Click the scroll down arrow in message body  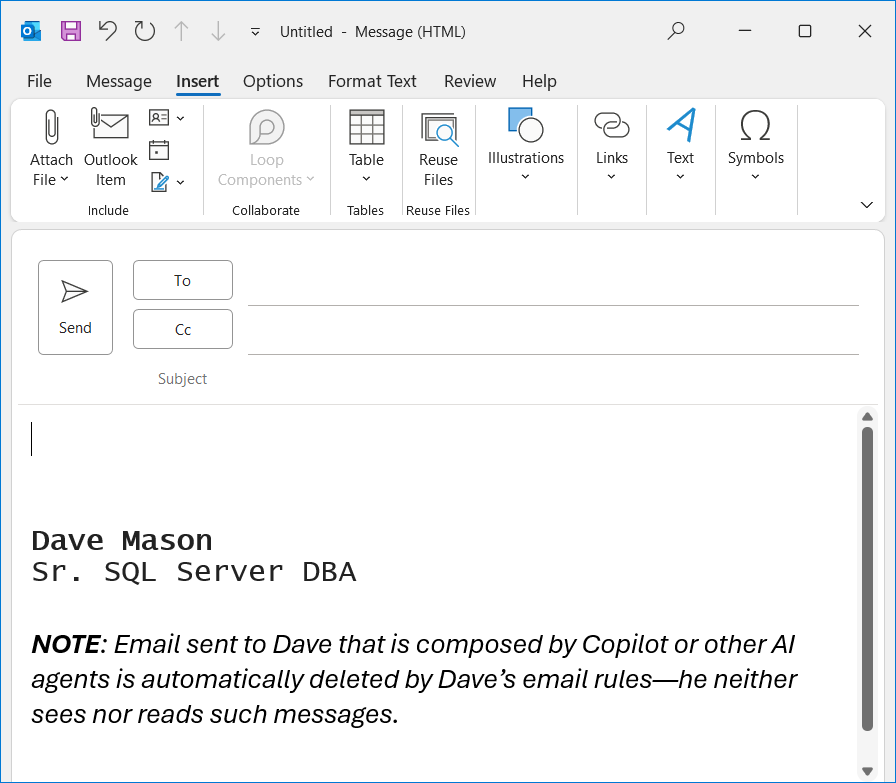(867, 771)
